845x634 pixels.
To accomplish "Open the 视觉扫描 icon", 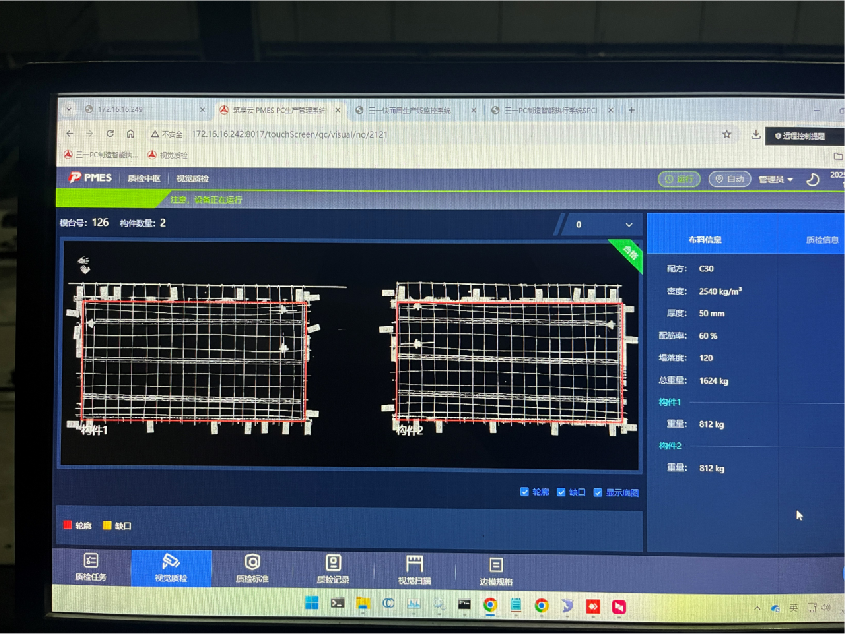I will click(414, 564).
